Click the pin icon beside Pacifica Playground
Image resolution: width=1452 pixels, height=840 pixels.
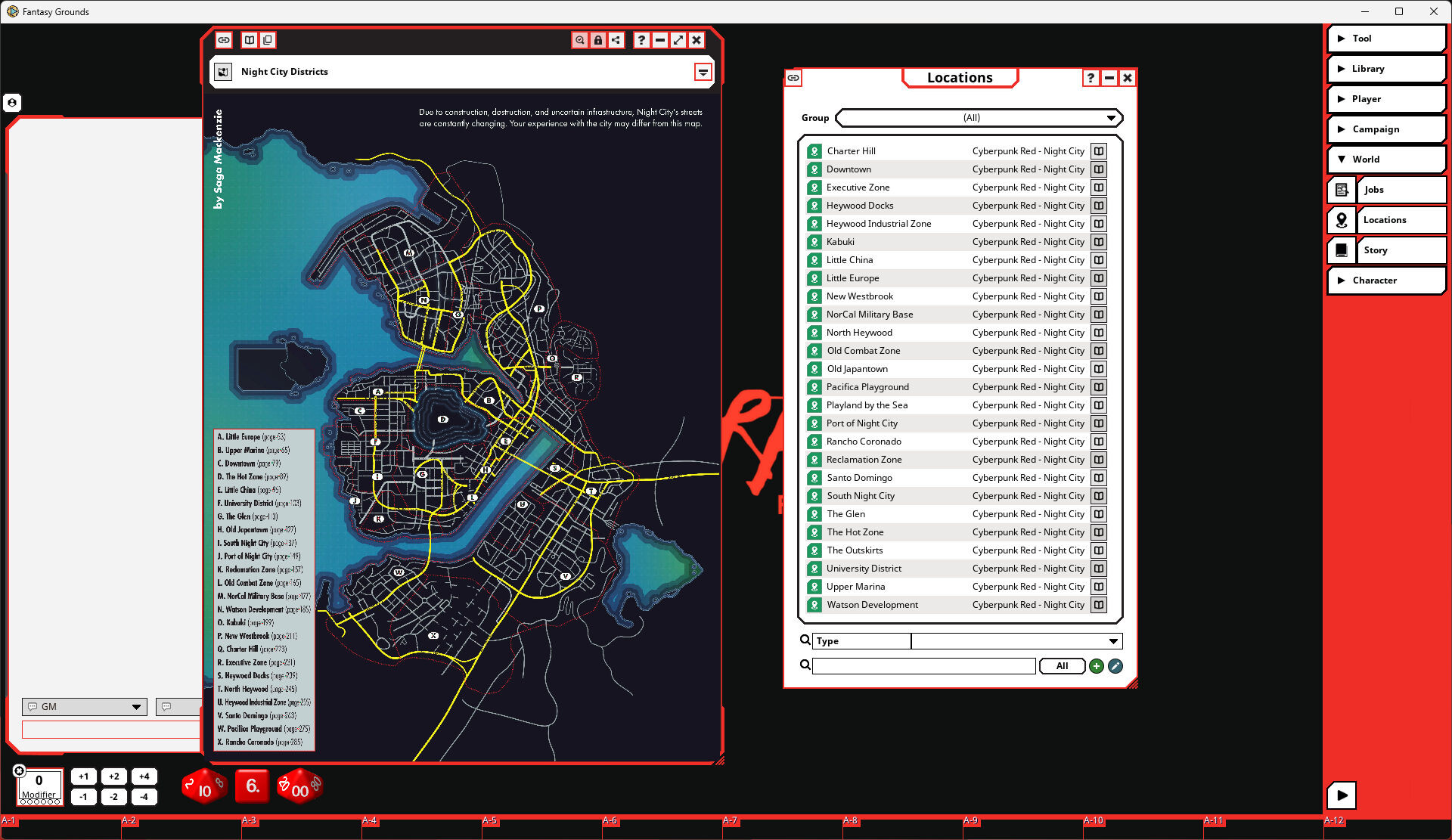pyautogui.click(x=814, y=387)
